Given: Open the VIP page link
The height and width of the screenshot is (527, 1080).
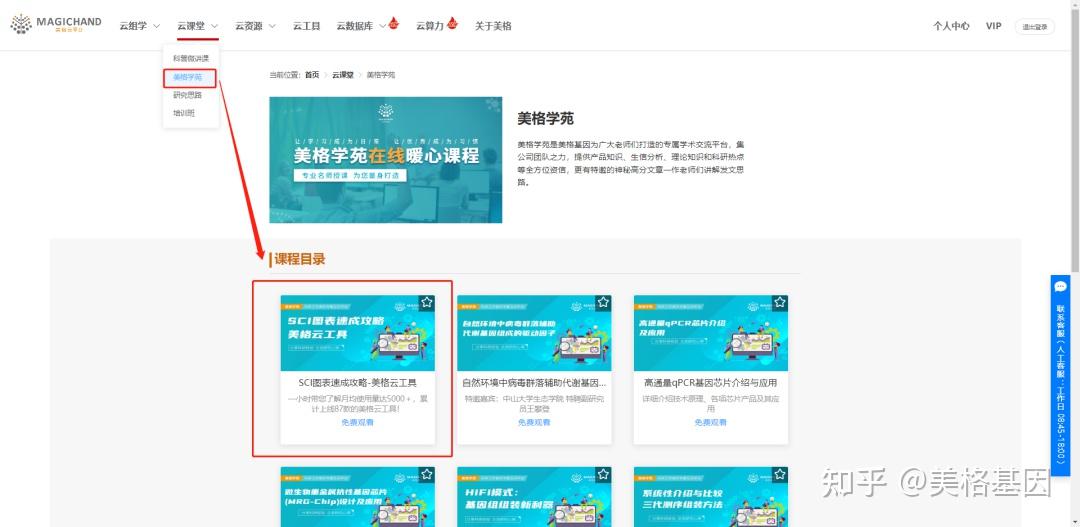Looking at the screenshot, I should [993, 26].
